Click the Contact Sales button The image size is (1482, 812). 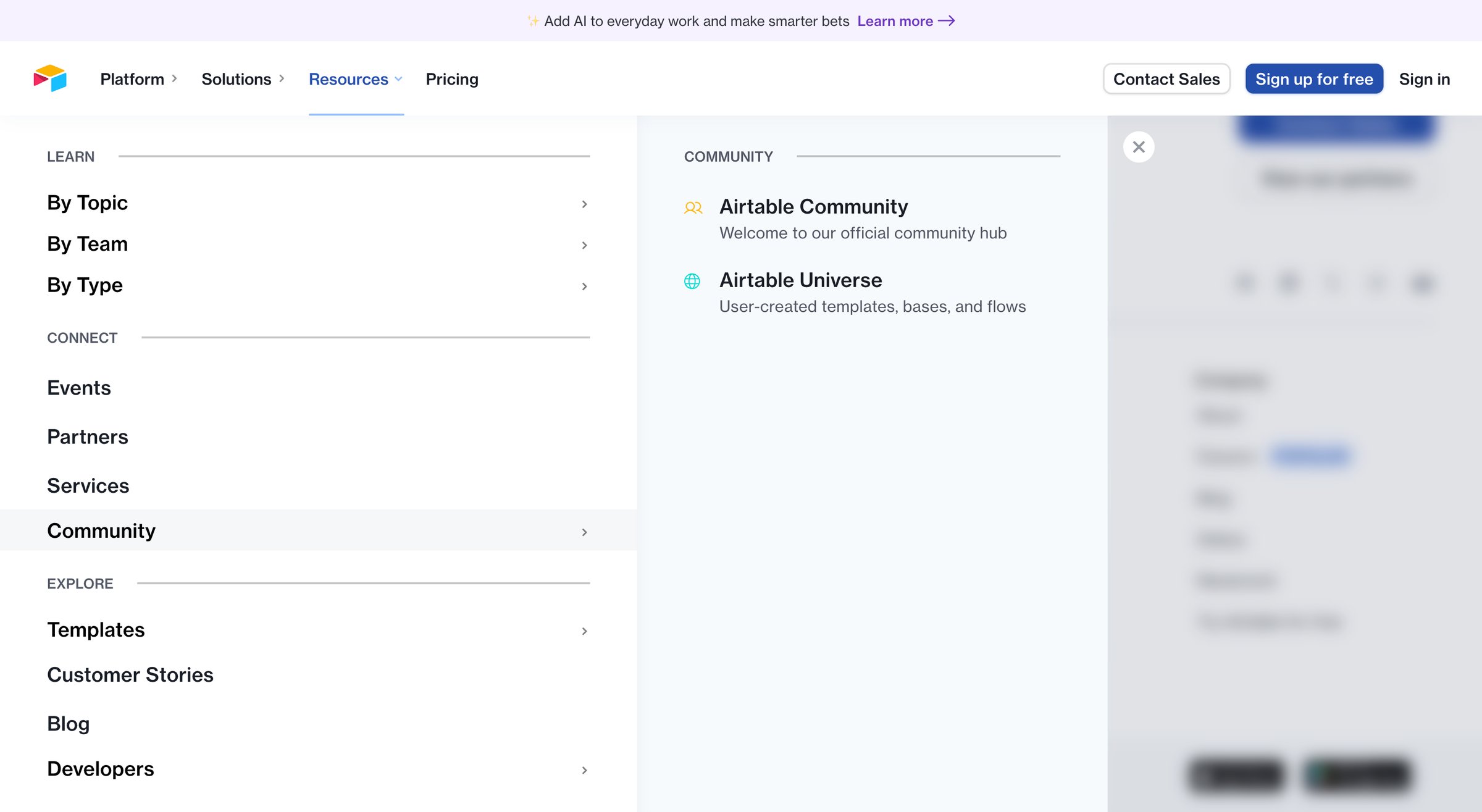[1166, 79]
